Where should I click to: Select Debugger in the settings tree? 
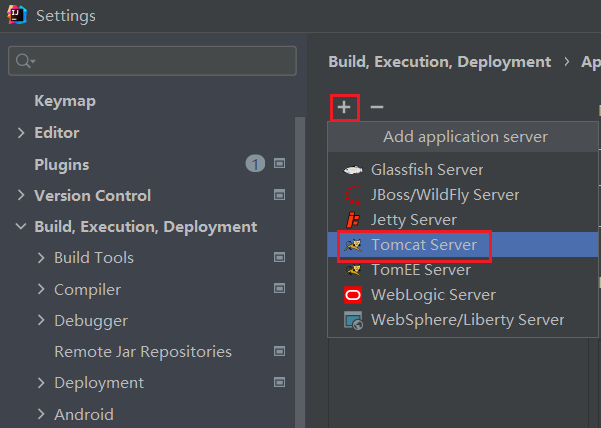pos(91,321)
